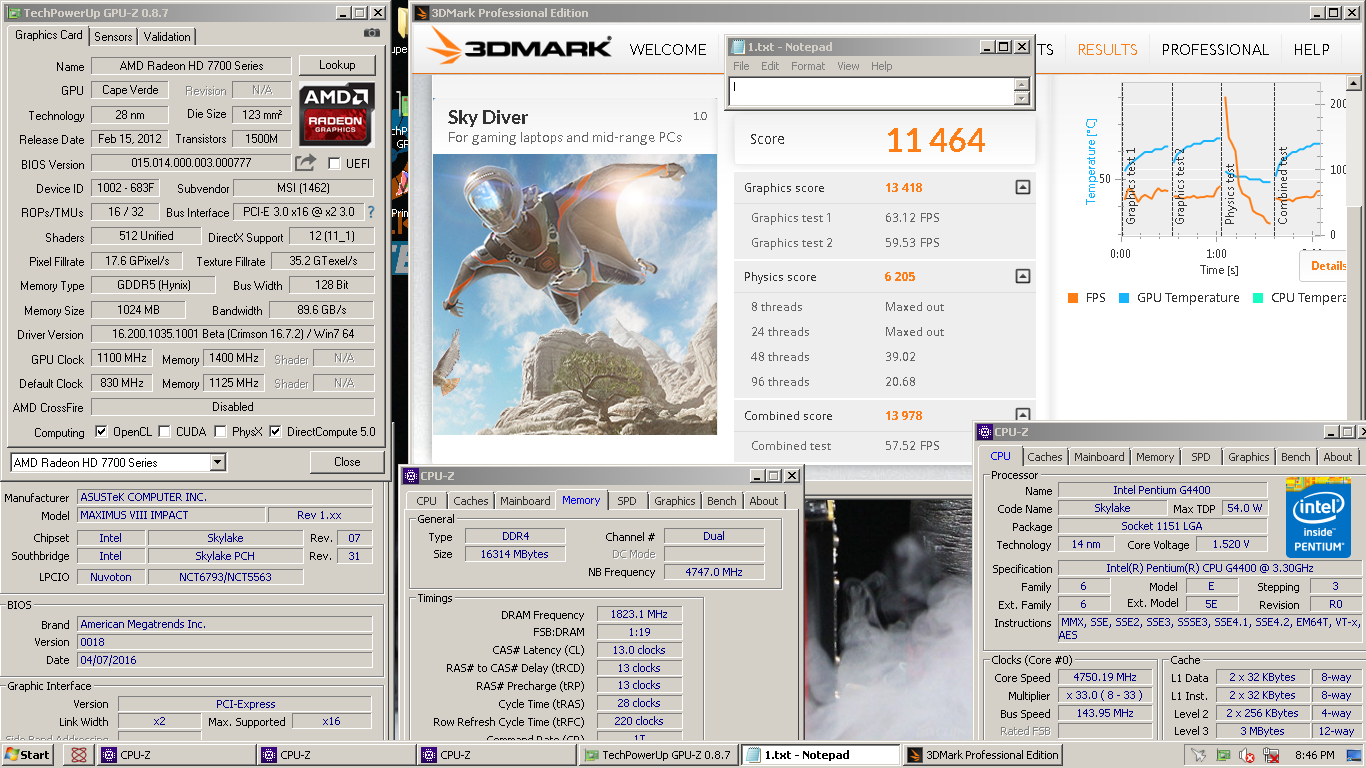1366x768 pixels.
Task: Open the Start menu
Action: click(27, 755)
